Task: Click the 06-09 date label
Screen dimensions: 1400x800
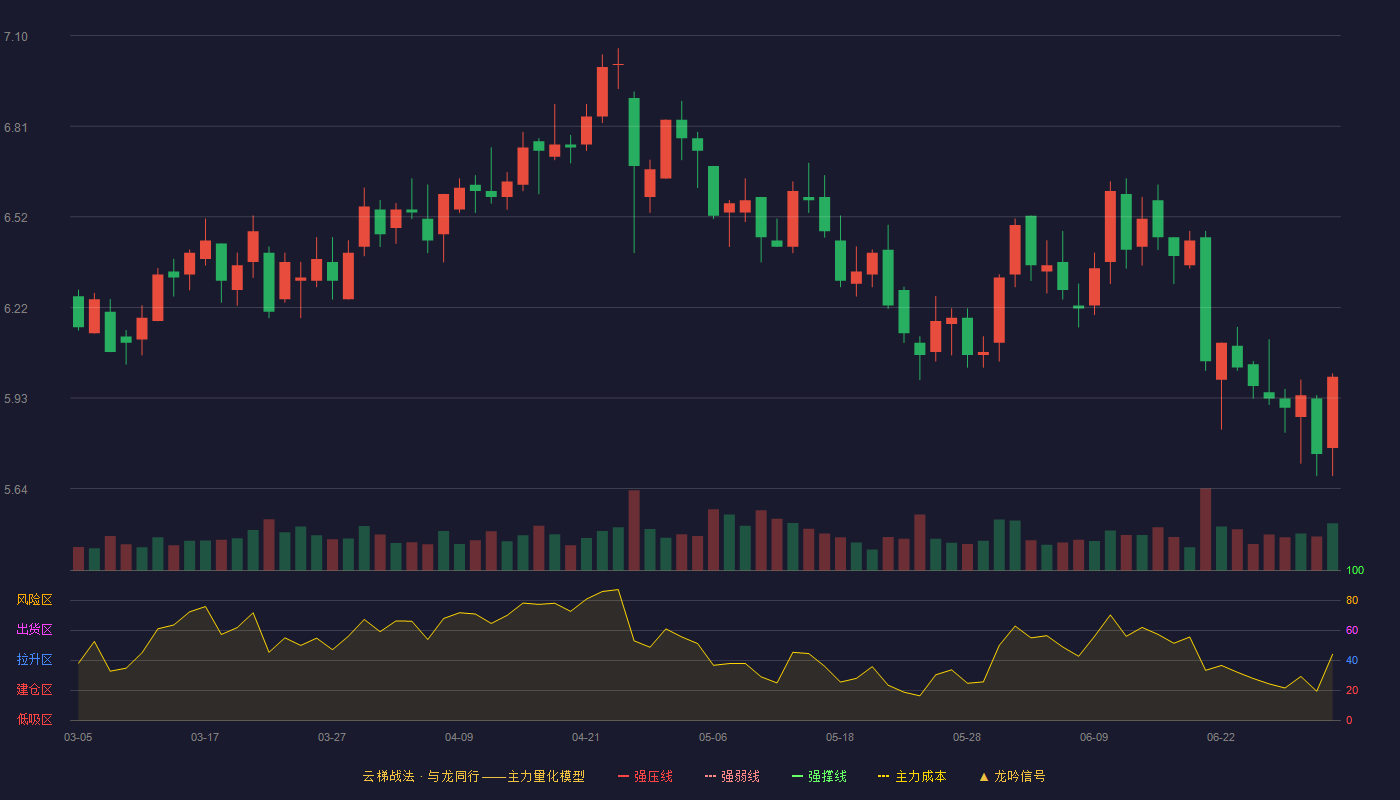Action: (1094, 737)
